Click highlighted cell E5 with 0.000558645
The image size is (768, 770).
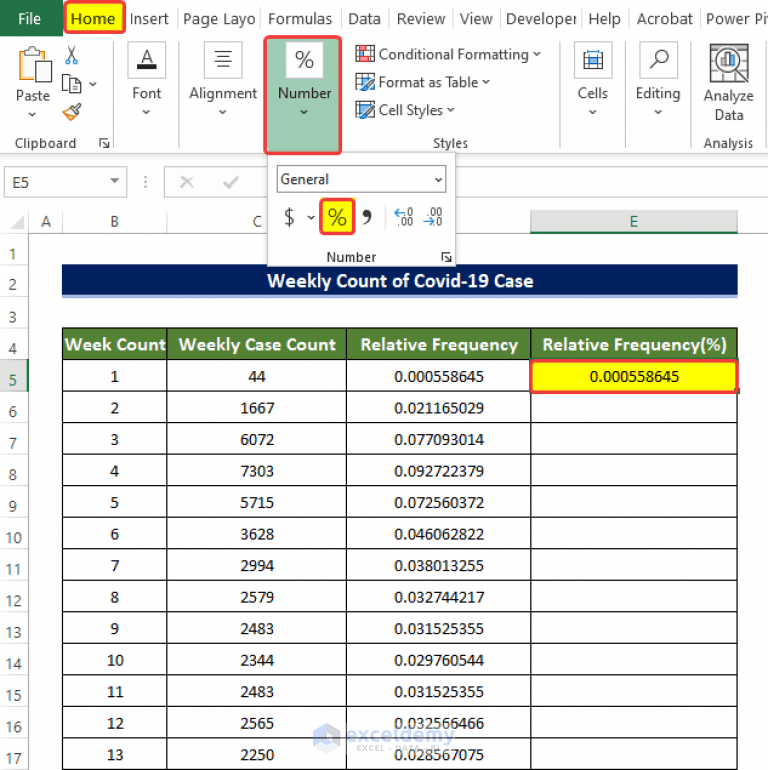click(634, 376)
